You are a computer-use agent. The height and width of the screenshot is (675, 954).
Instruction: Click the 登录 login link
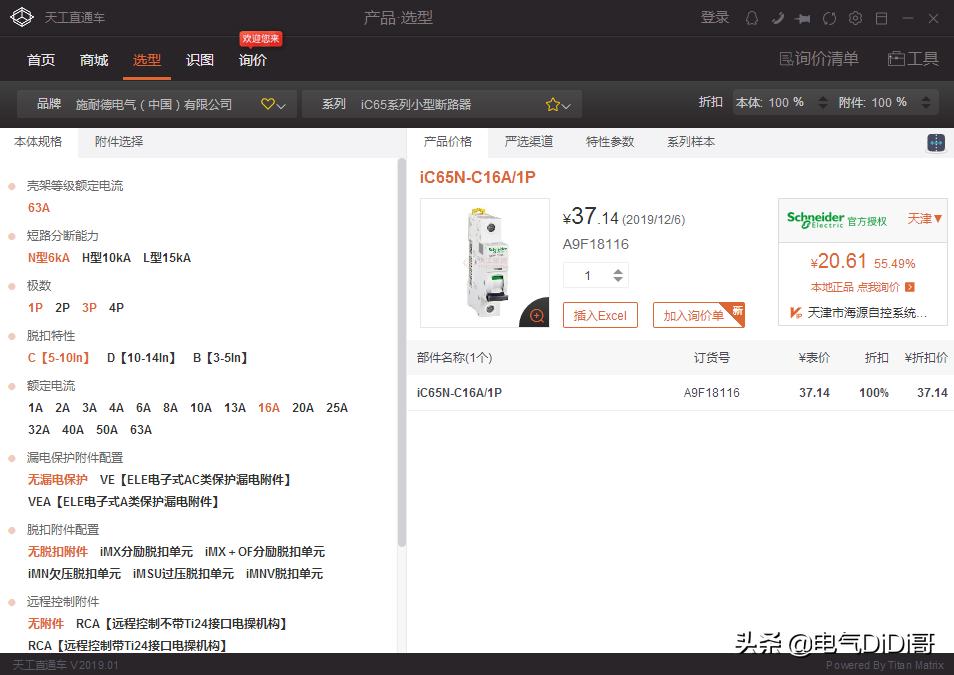[x=715, y=18]
